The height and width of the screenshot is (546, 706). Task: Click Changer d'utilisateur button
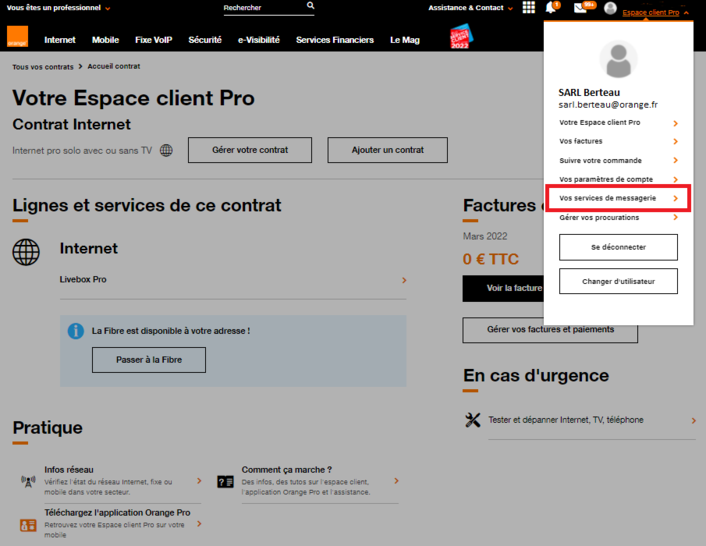618,281
